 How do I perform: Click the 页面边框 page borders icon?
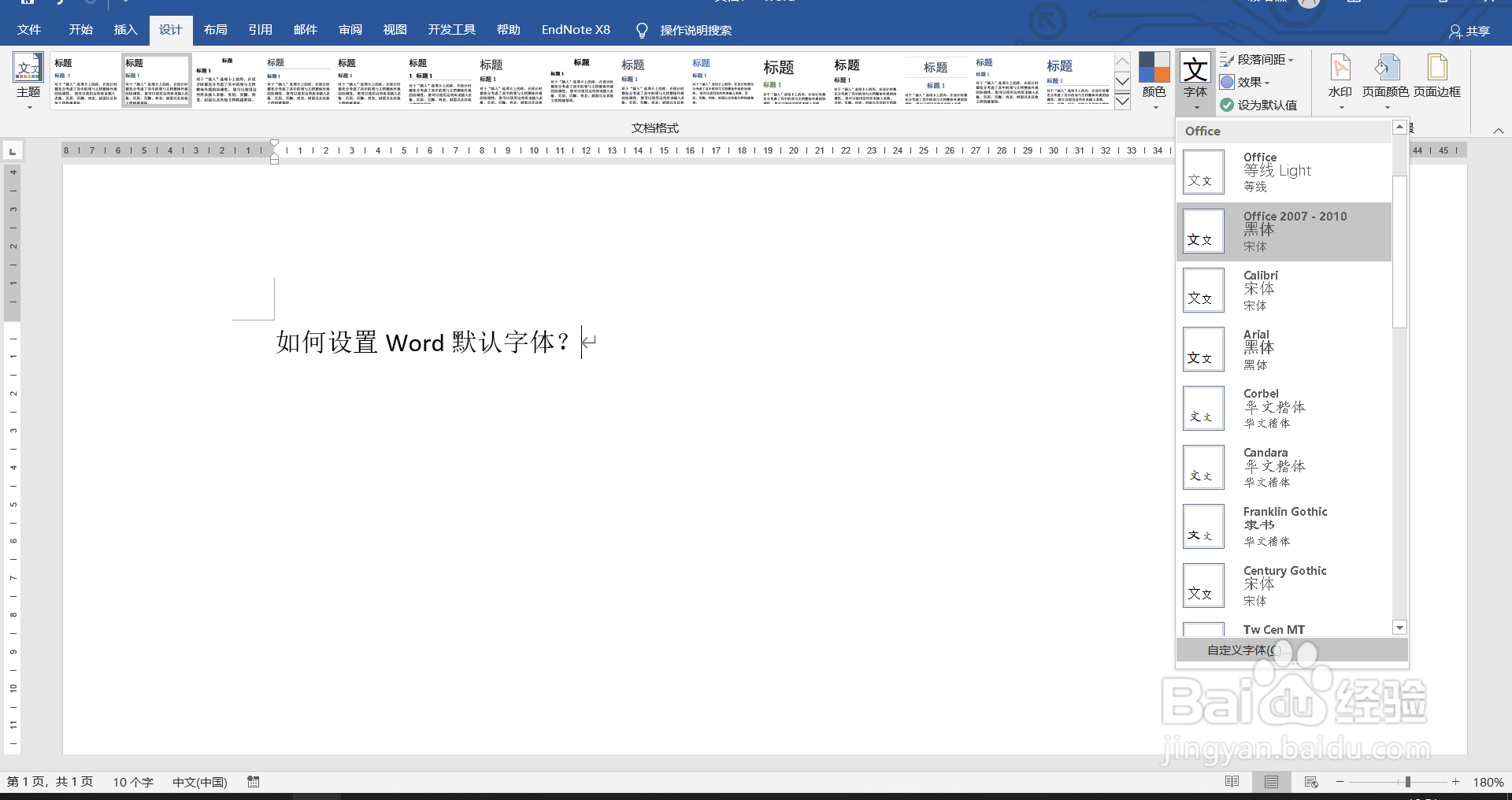1437,69
